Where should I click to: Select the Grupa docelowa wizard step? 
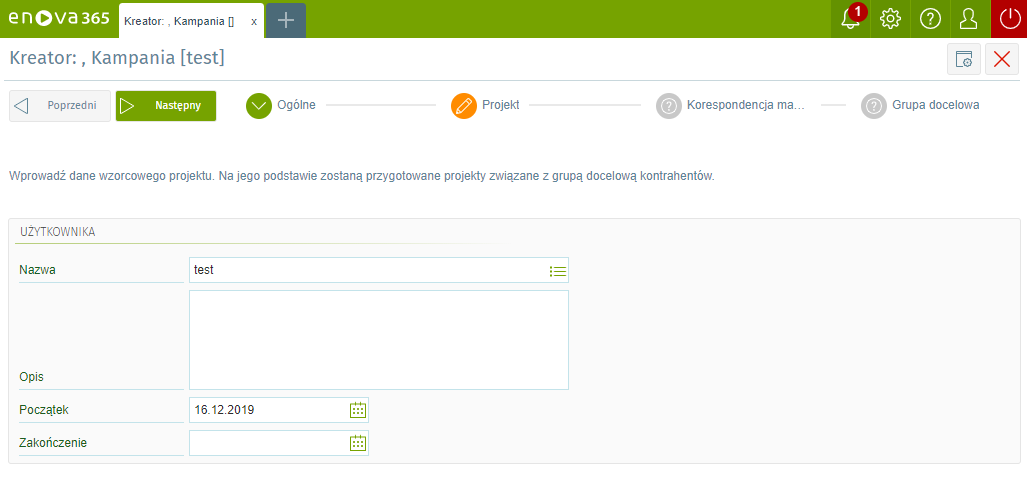pyautogui.click(x=920, y=105)
